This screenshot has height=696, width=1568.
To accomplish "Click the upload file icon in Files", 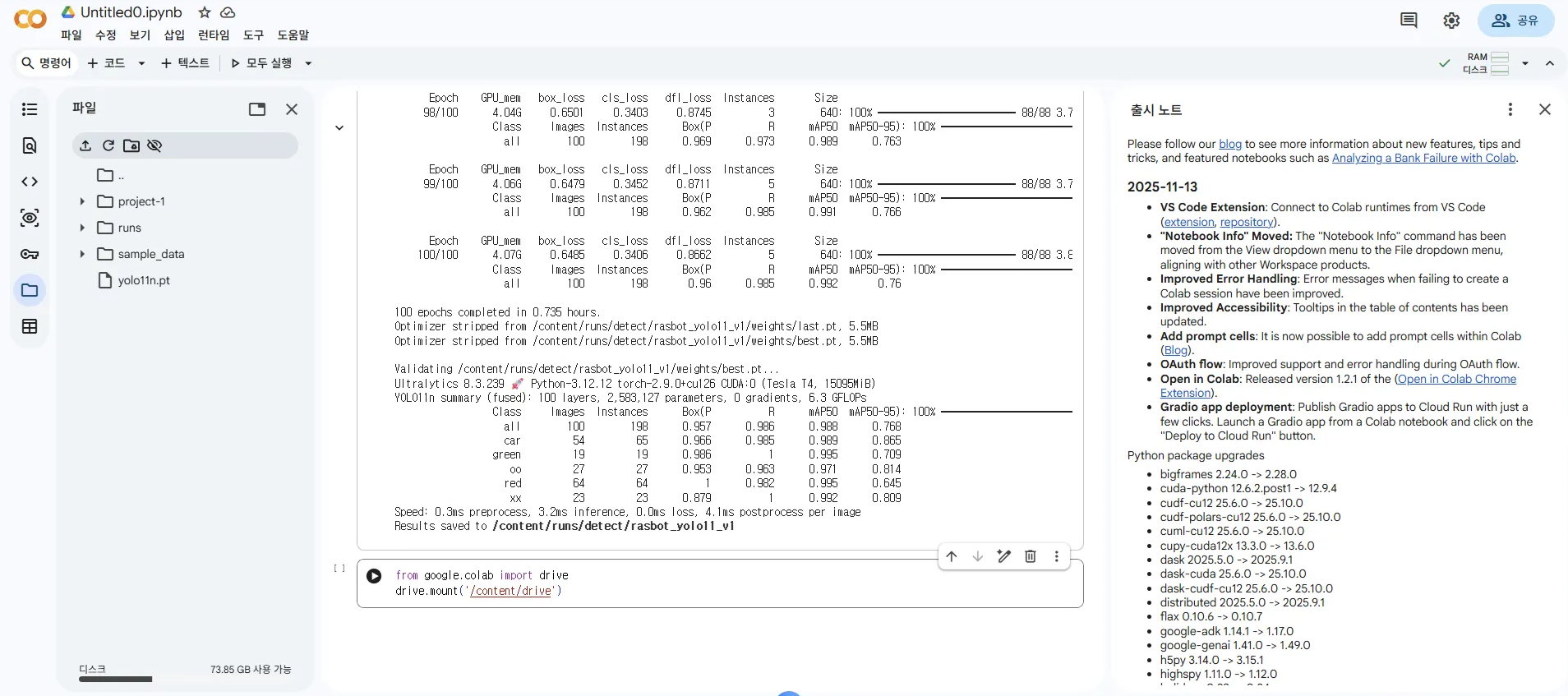I will point(85,145).
